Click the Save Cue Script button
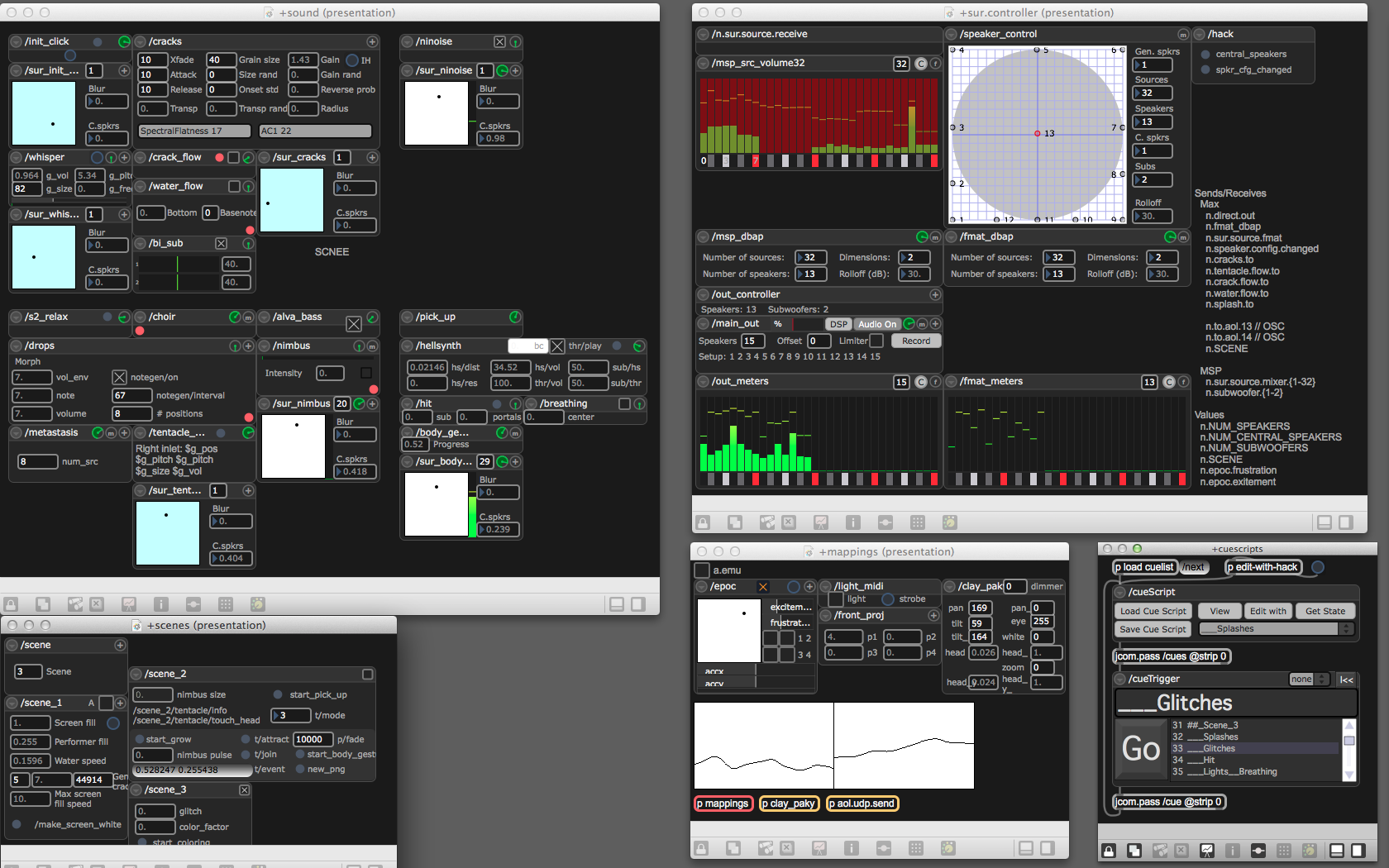This screenshot has height=868, width=1389. [1153, 630]
